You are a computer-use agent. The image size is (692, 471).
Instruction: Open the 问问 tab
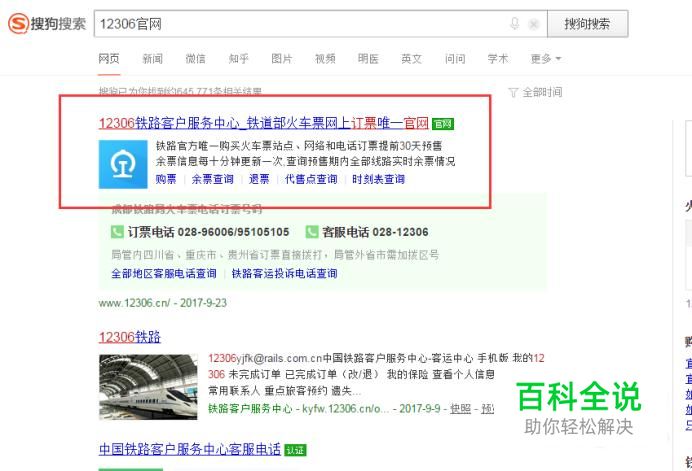(455, 59)
